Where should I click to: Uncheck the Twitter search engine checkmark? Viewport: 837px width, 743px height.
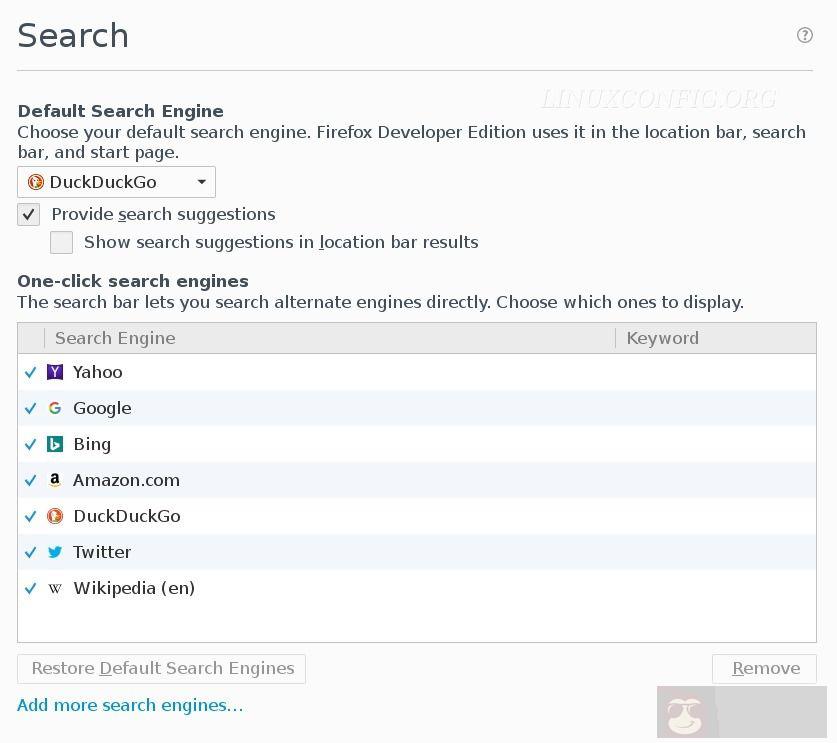31,552
